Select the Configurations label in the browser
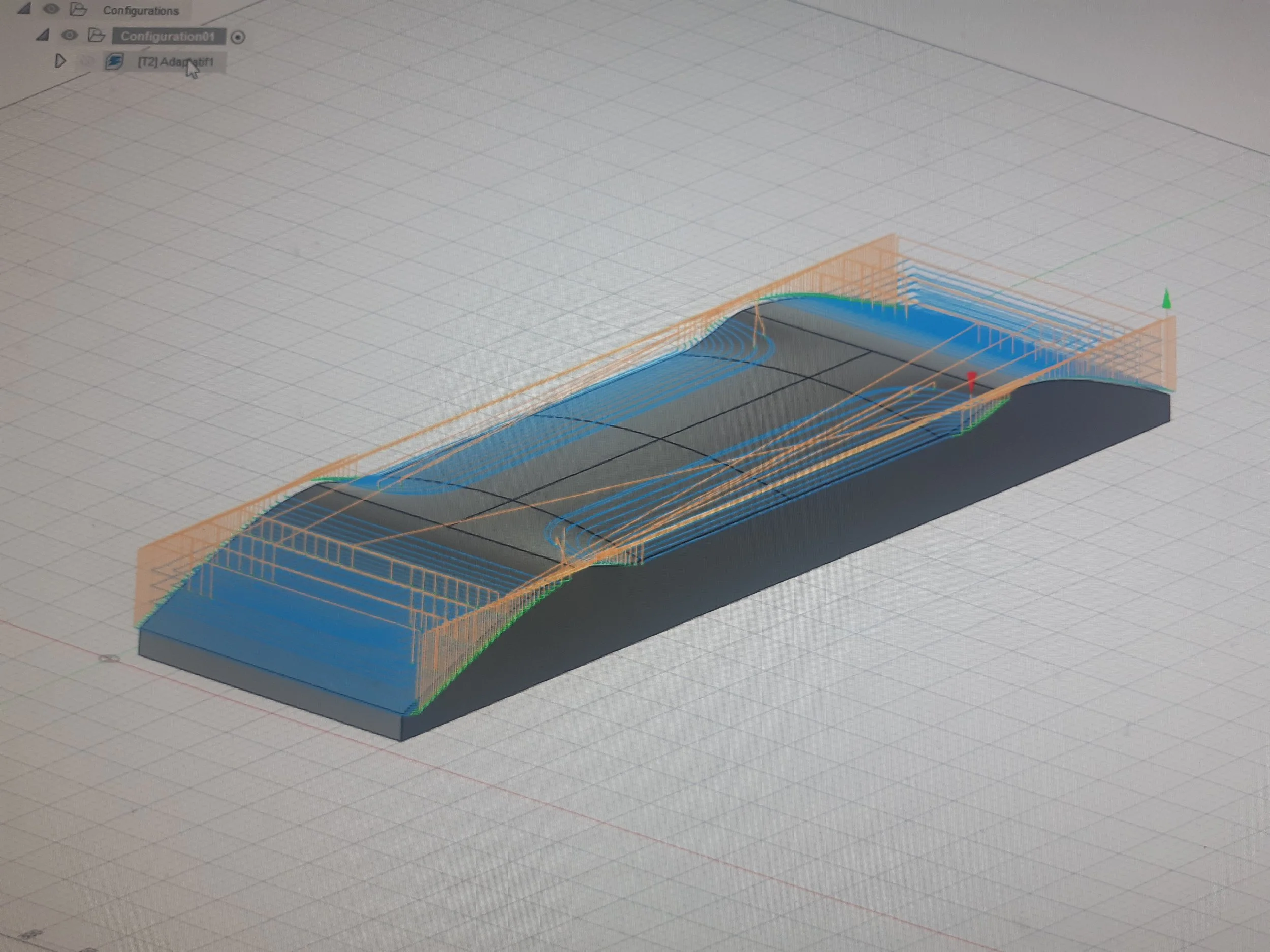This screenshot has width=1270, height=952. coord(141,10)
